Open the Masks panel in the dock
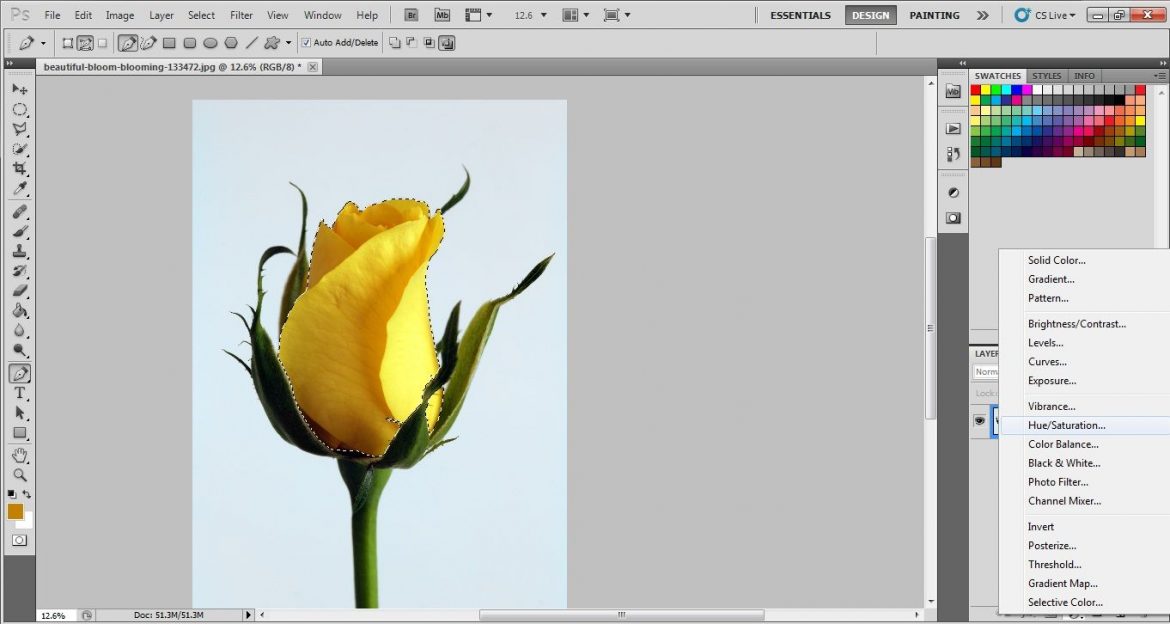This screenshot has width=1170, height=624. [x=953, y=218]
